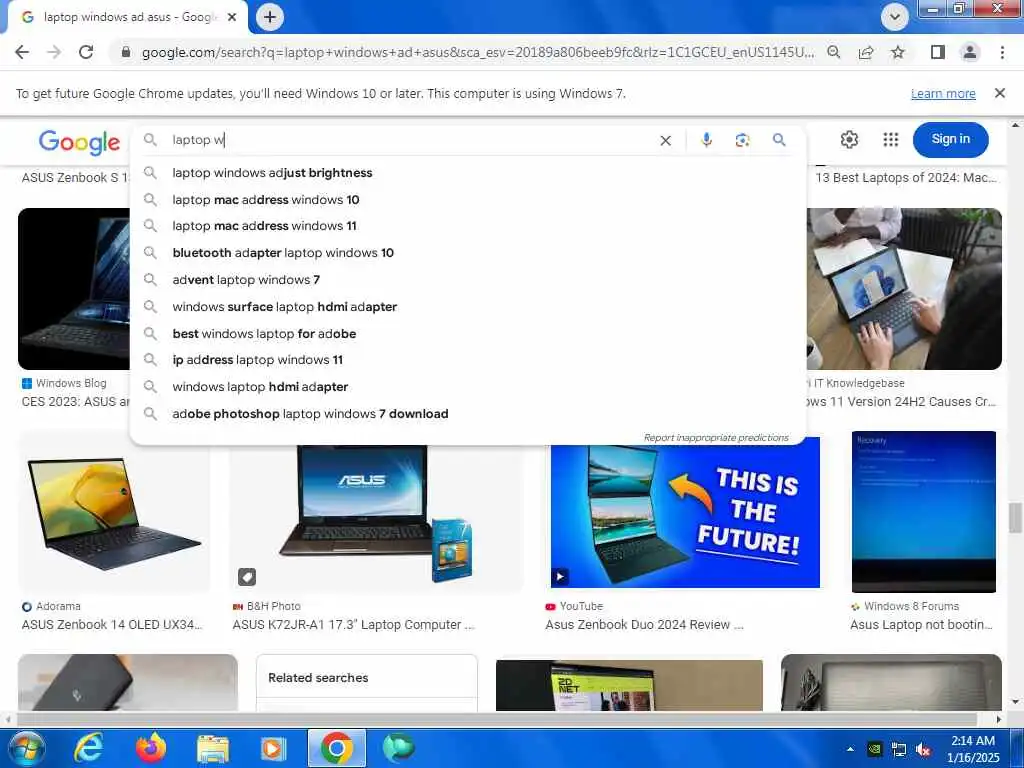Search by image with Google Lens
1024x768 pixels.
pyautogui.click(x=742, y=140)
